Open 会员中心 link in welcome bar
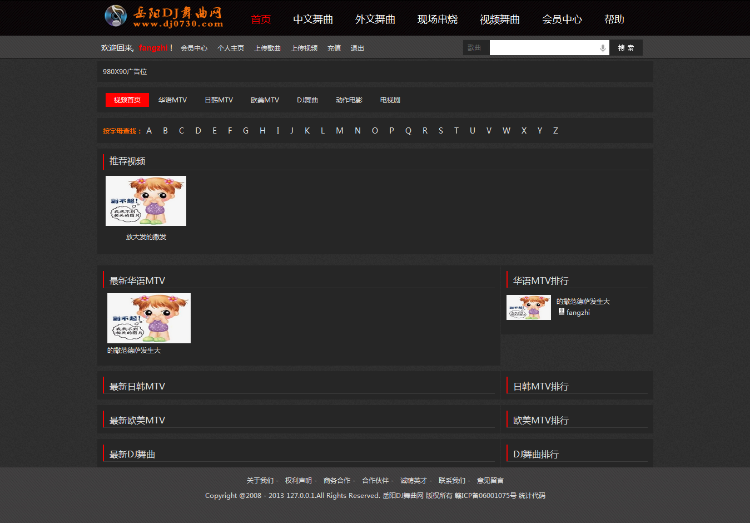Viewport: 750px width, 523px height. coord(194,48)
